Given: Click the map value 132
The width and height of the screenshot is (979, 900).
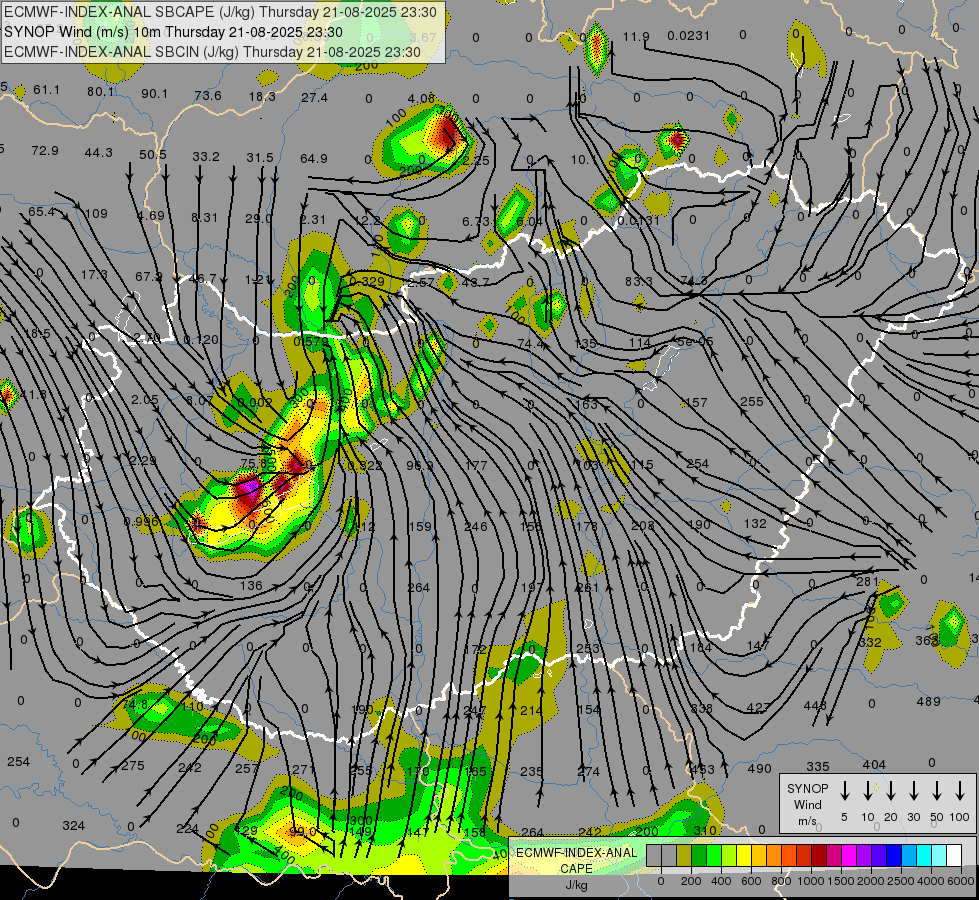Looking at the screenshot, I should pyautogui.click(x=755, y=523).
